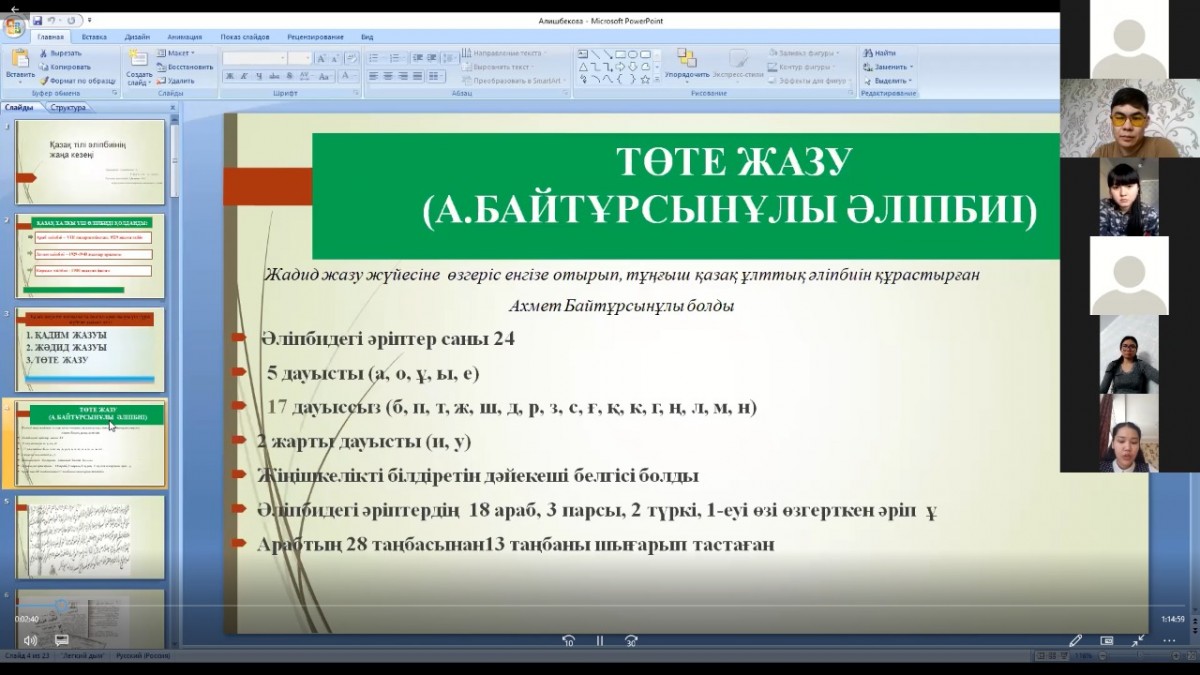Click Найти find button
The height and width of the screenshot is (675, 1200).
[880, 53]
